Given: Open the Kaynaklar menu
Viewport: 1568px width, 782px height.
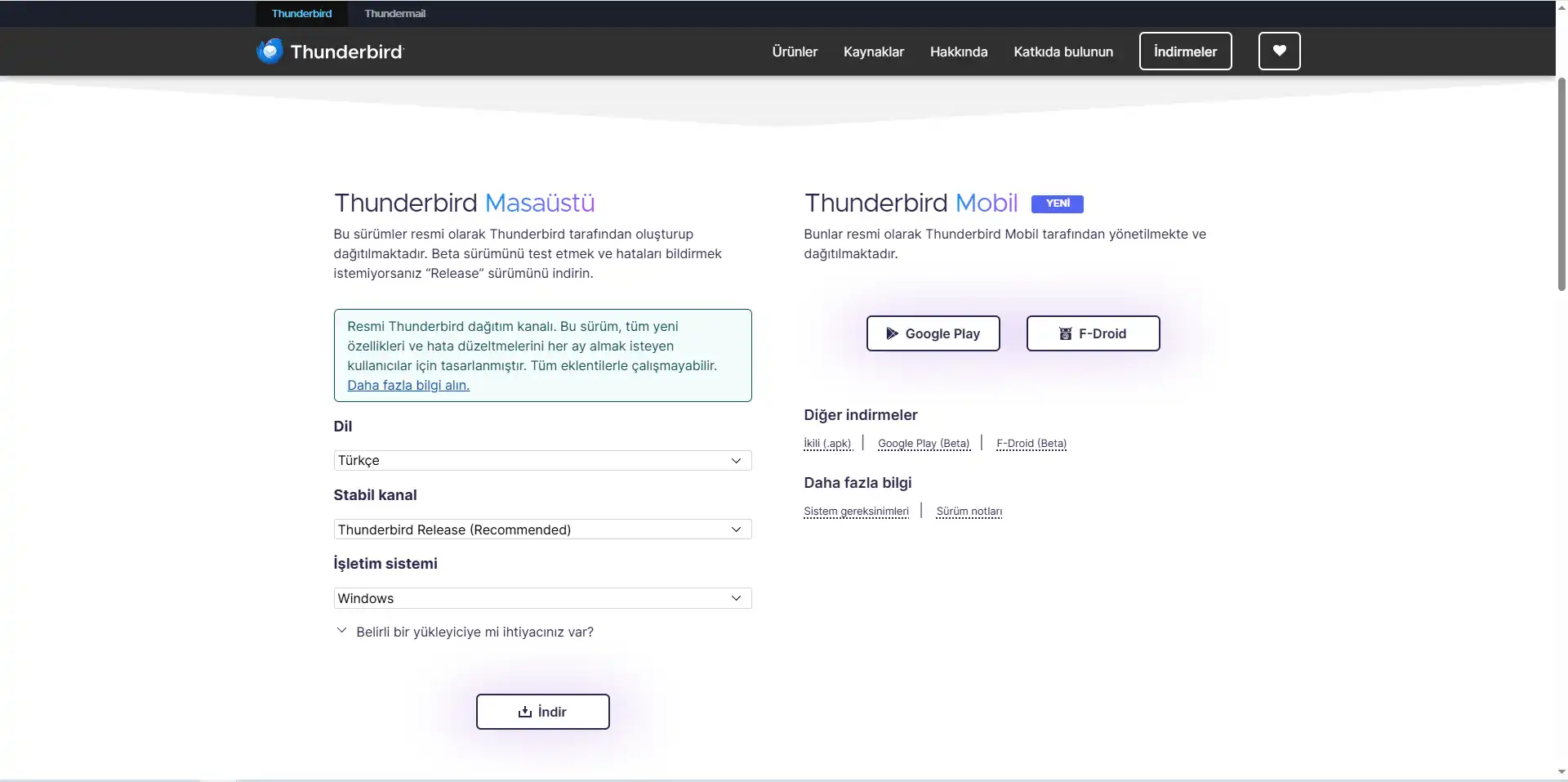Looking at the screenshot, I should pyautogui.click(x=874, y=51).
